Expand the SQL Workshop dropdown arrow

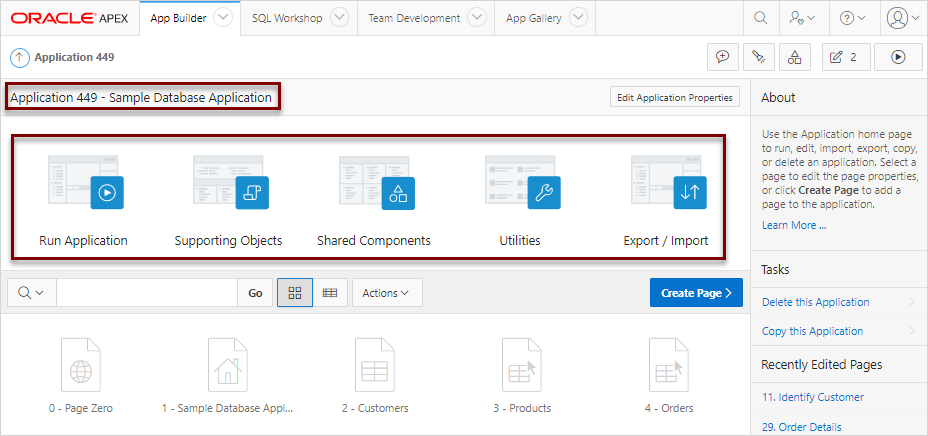[x=339, y=18]
